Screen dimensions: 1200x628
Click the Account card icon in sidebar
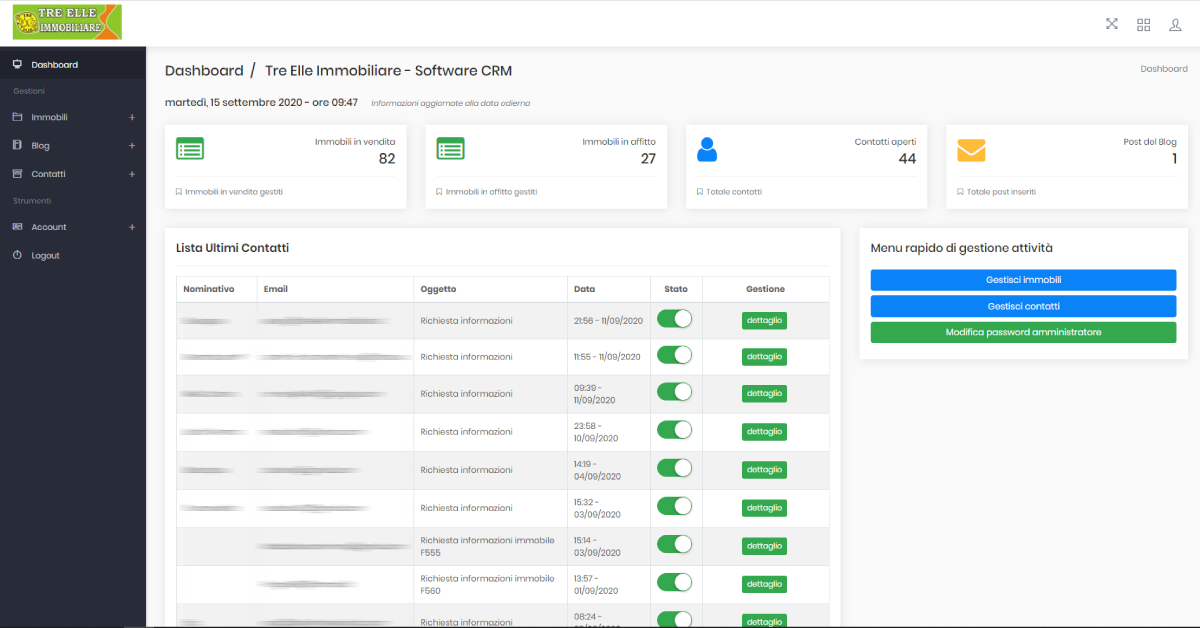click(x=17, y=227)
